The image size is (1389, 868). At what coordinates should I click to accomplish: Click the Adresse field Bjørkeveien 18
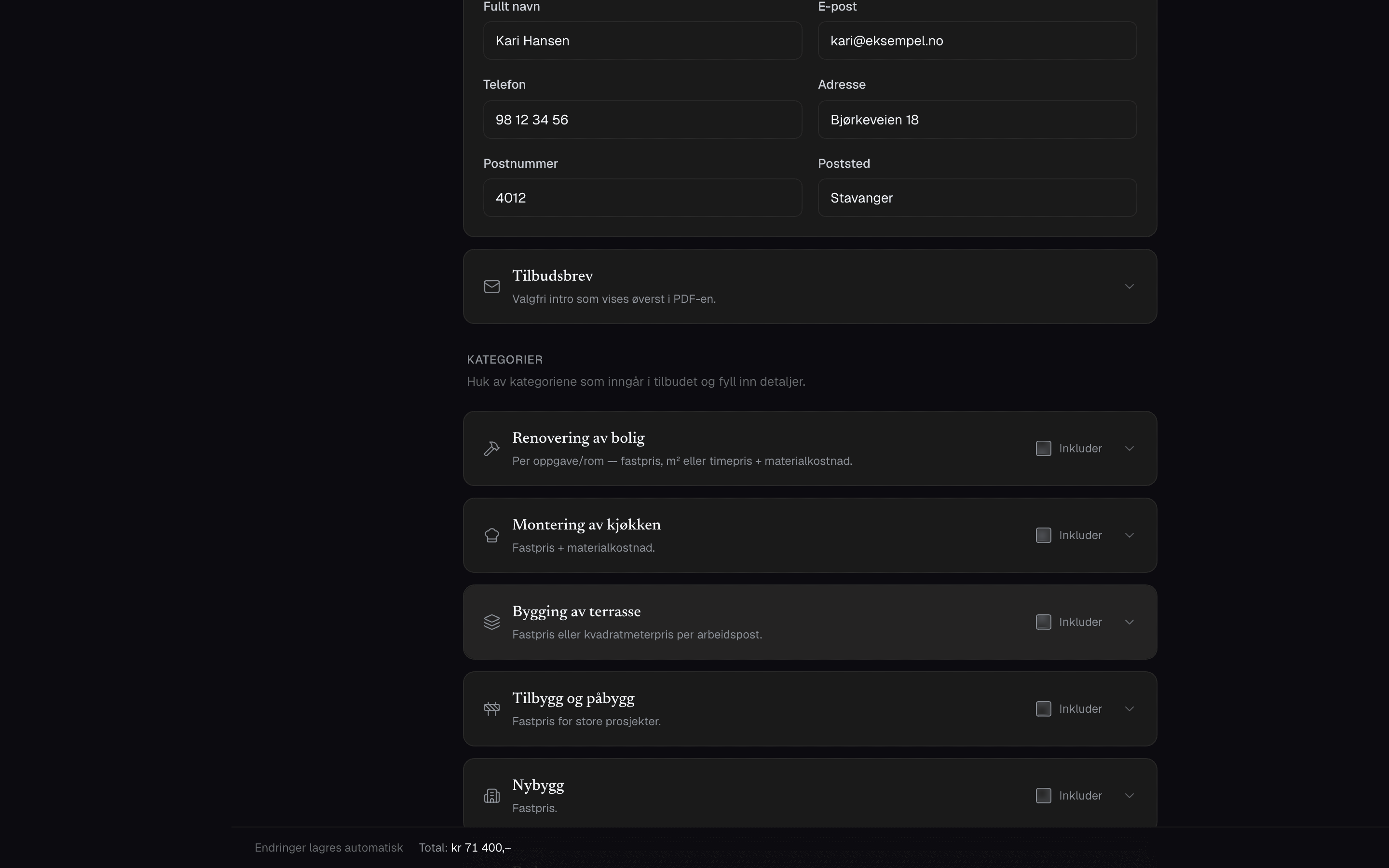977,120
